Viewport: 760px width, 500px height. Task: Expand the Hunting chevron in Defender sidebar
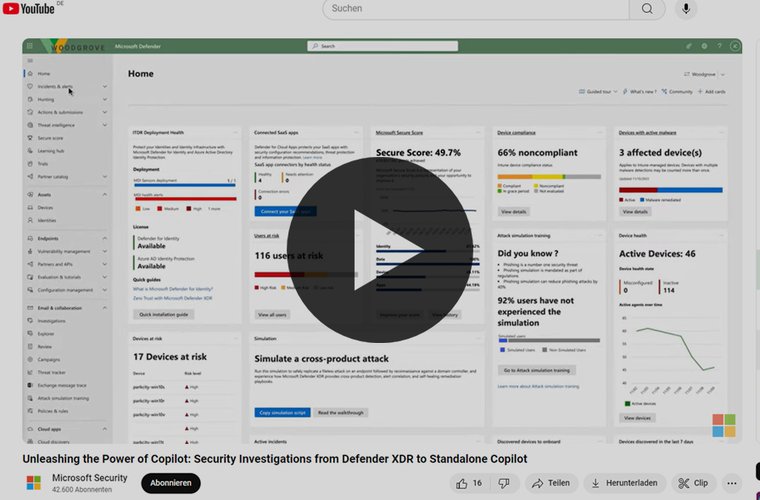[105, 99]
